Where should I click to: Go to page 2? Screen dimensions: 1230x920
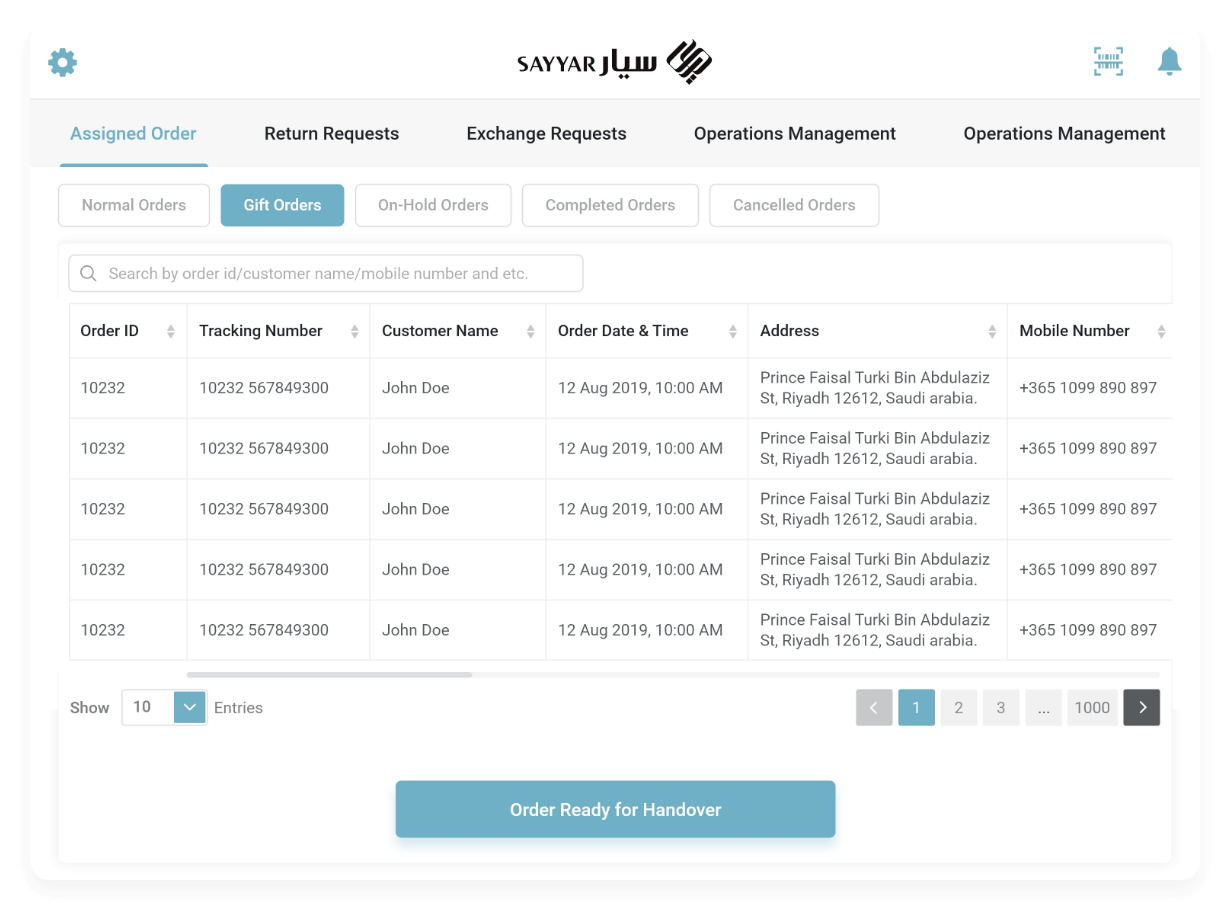pos(958,707)
